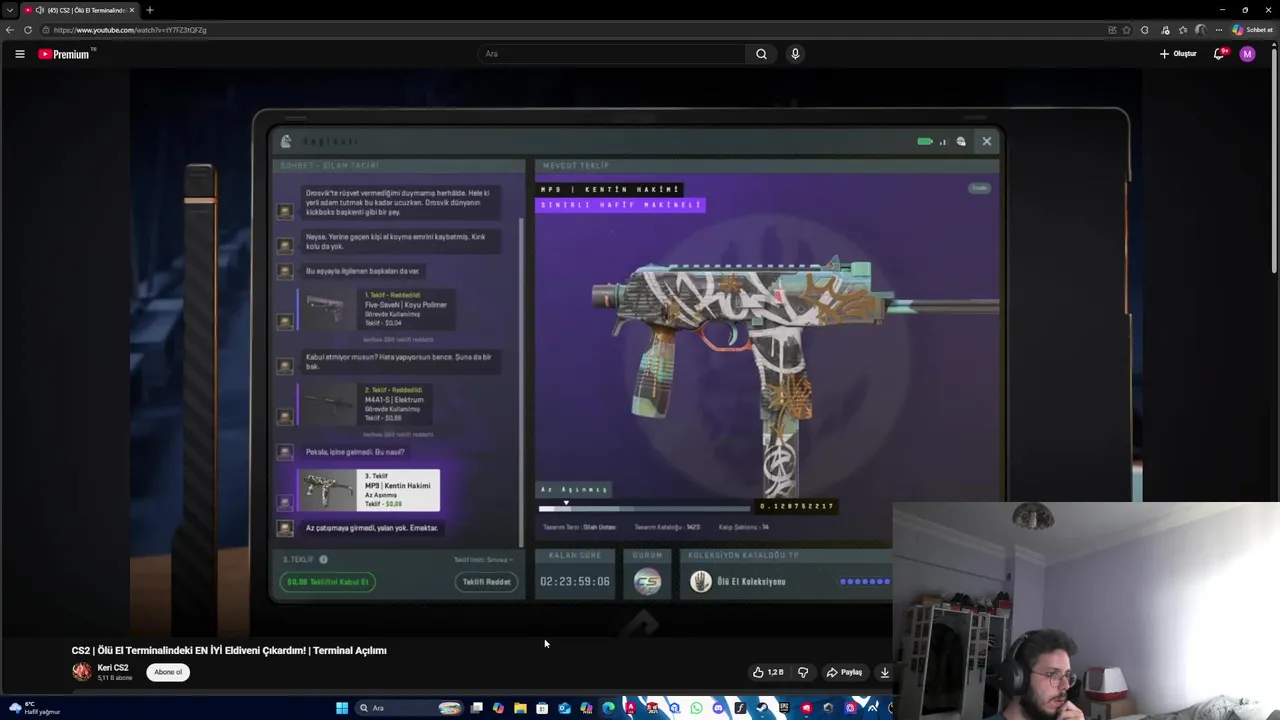This screenshot has height=720, width=1280.
Task: Click the weapon wear float slider
Action: pyautogui.click(x=644, y=507)
